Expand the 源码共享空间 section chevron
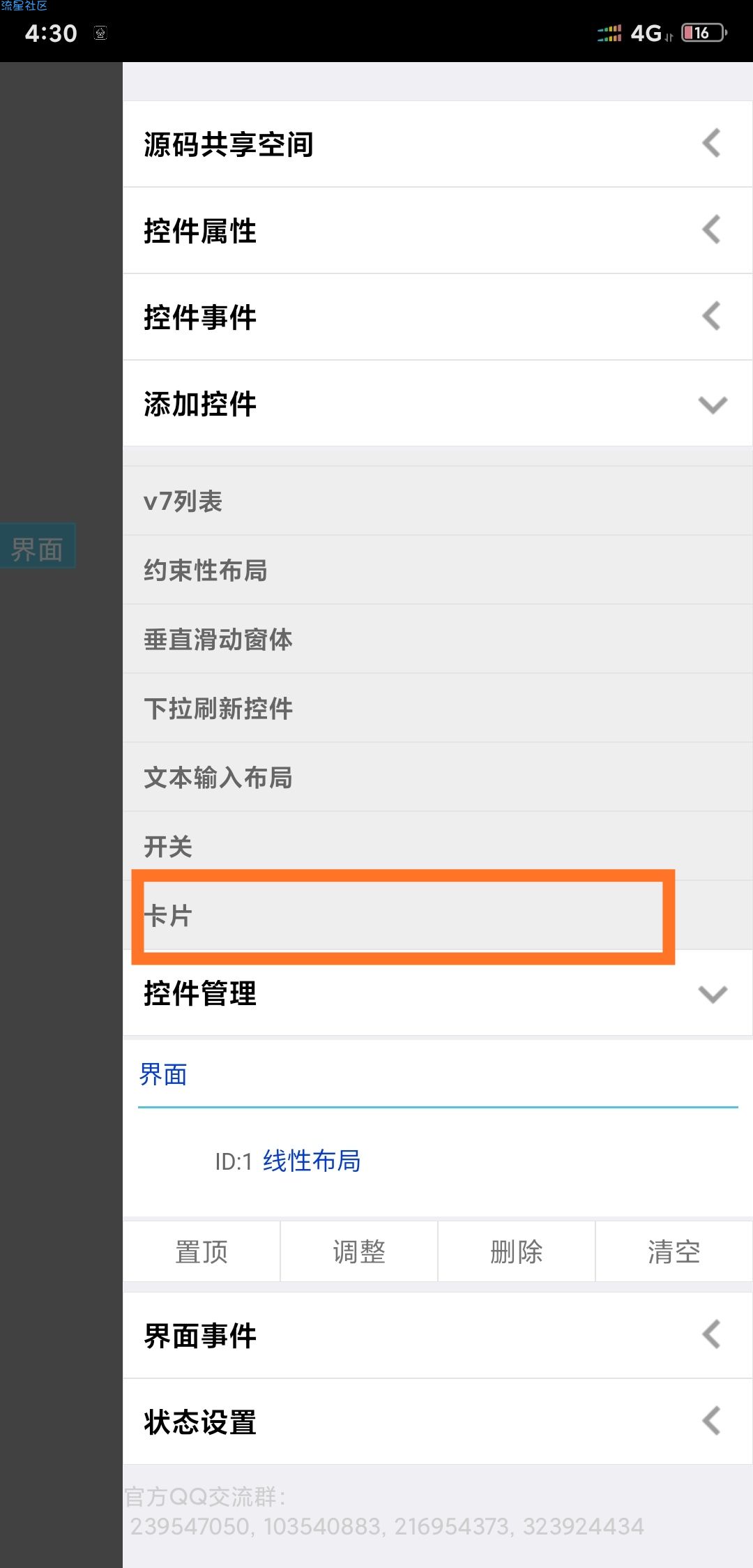Viewport: 753px width, 1568px height. [711, 144]
